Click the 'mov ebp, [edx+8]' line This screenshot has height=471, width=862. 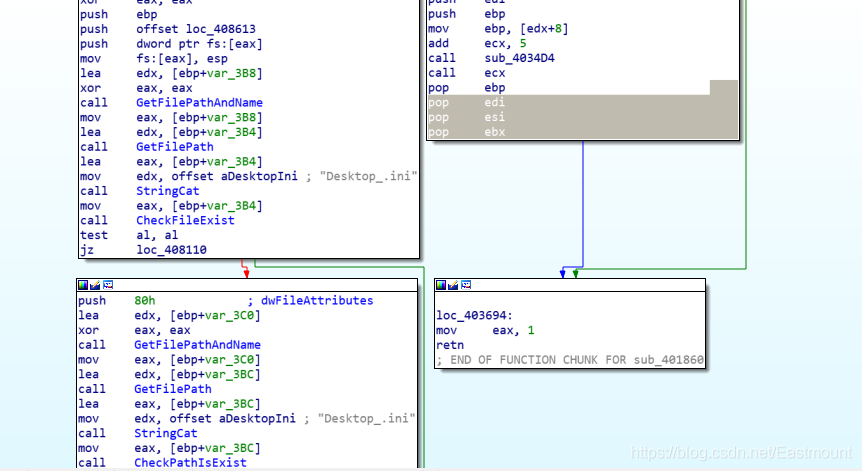click(x=498, y=29)
